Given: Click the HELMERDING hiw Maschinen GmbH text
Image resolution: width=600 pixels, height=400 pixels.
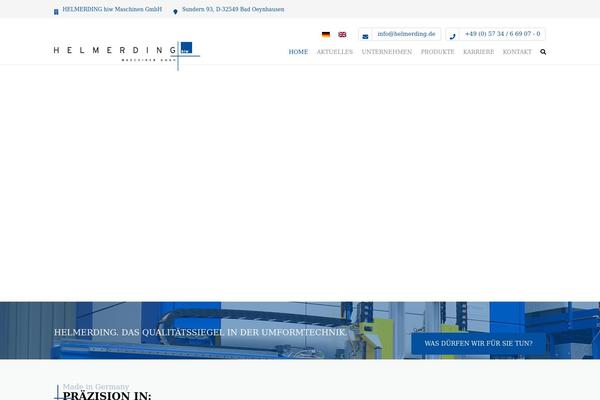Looking at the screenshot, I should point(112,9).
